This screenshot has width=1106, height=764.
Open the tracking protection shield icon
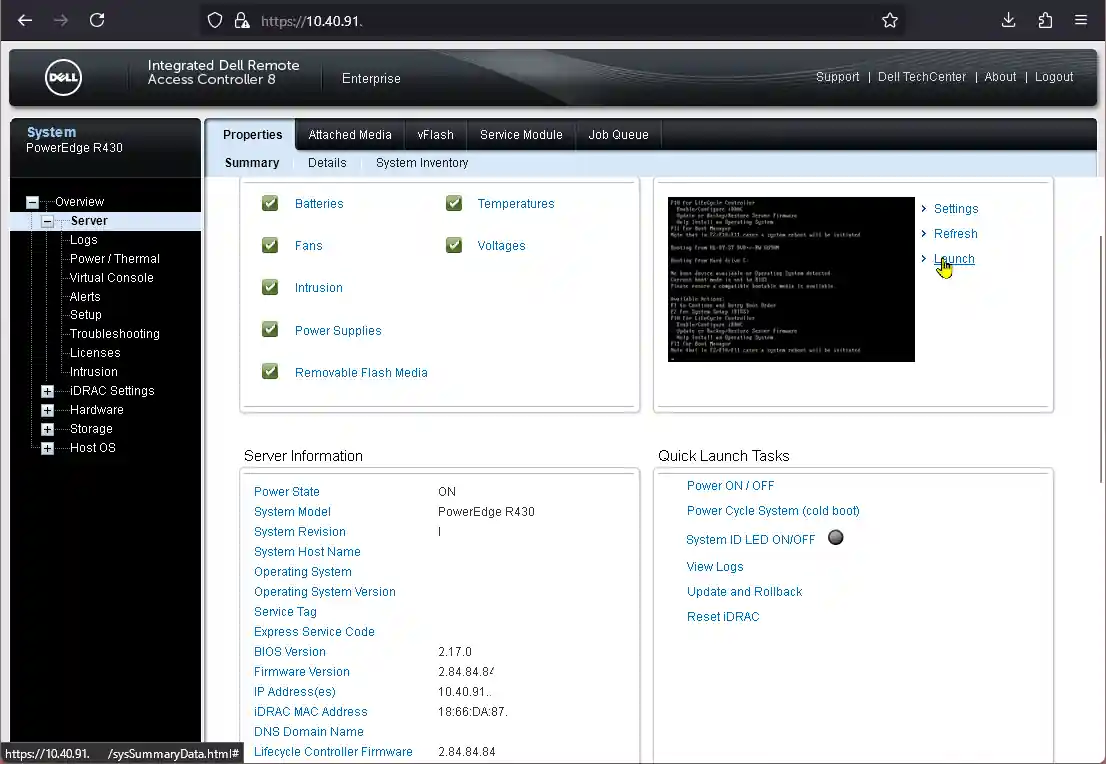[214, 20]
